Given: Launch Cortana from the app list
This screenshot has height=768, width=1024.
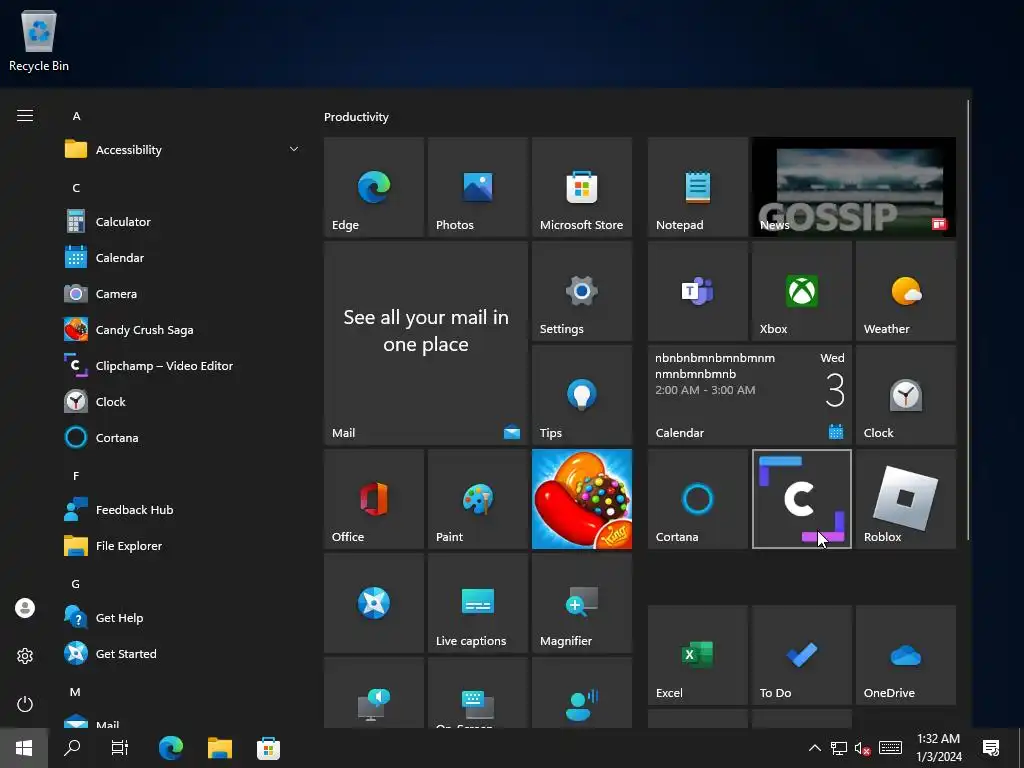Looking at the screenshot, I should [184, 437].
